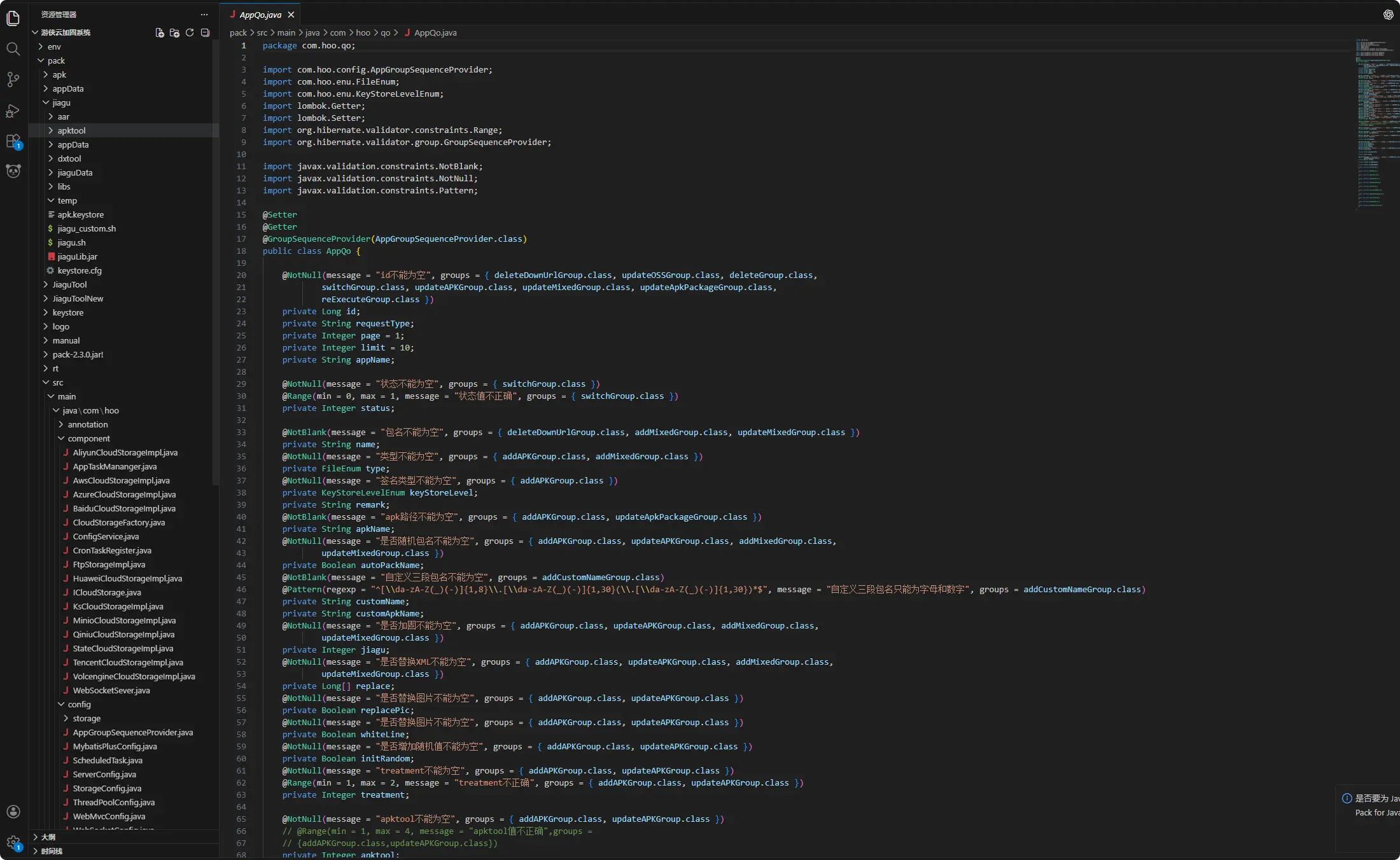Open the Run and Debug view
1400x860 pixels.
click(13, 111)
